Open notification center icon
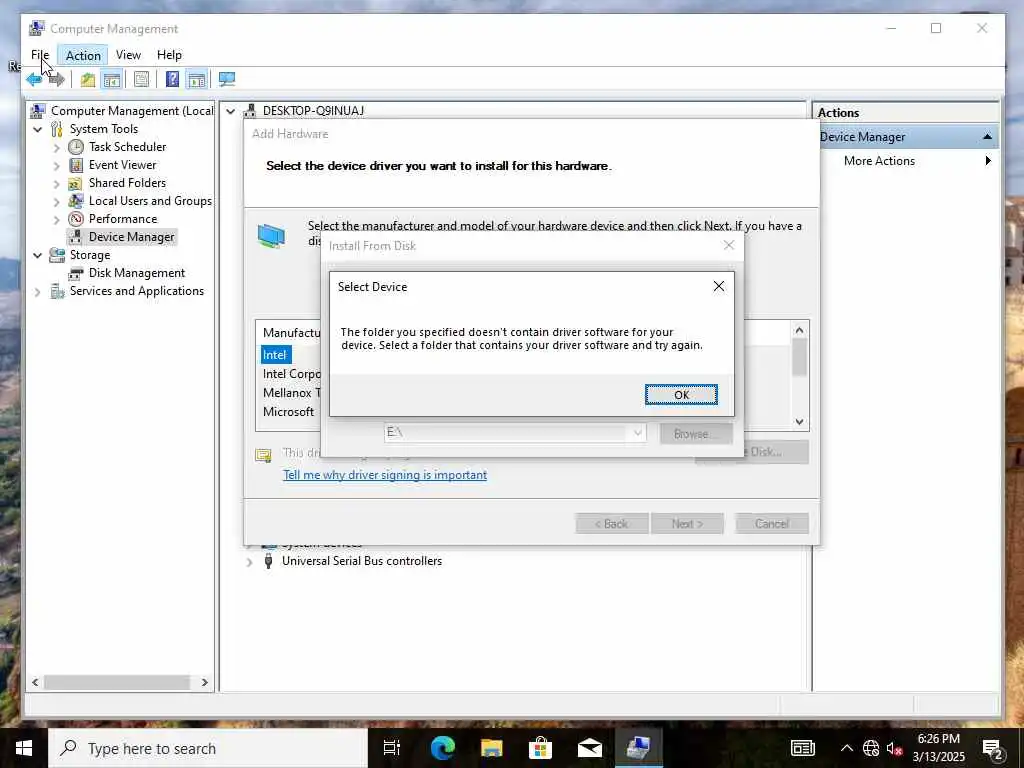The height and width of the screenshot is (768, 1024). [x=993, y=748]
